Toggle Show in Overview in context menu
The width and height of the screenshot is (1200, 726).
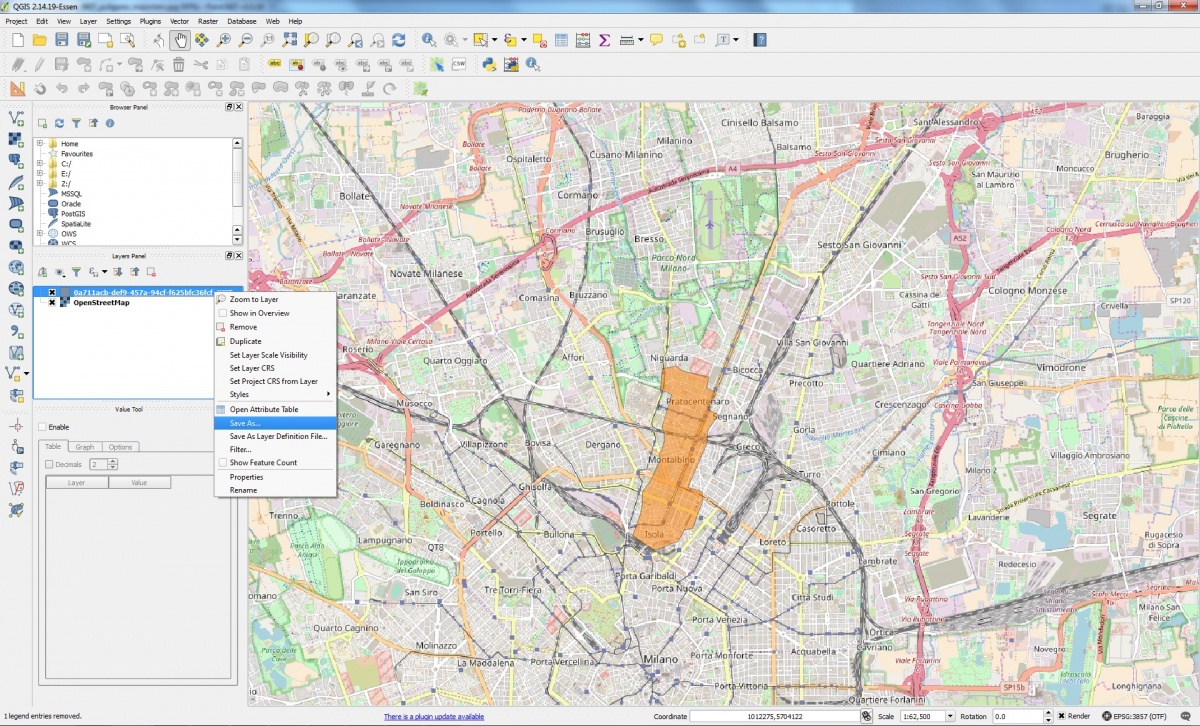[x=222, y=313]
